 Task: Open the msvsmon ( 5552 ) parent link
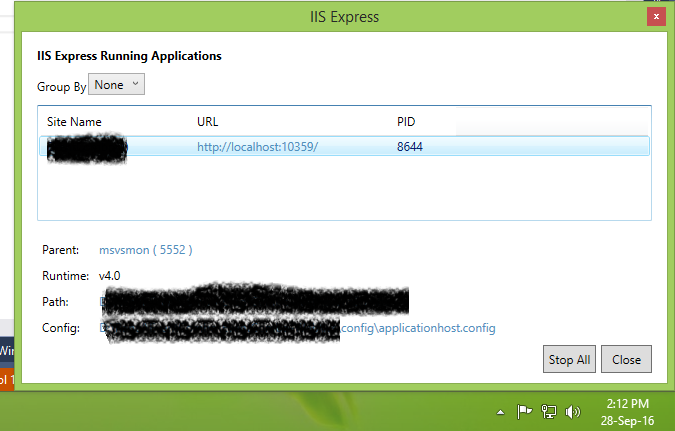tap(146, 250)
